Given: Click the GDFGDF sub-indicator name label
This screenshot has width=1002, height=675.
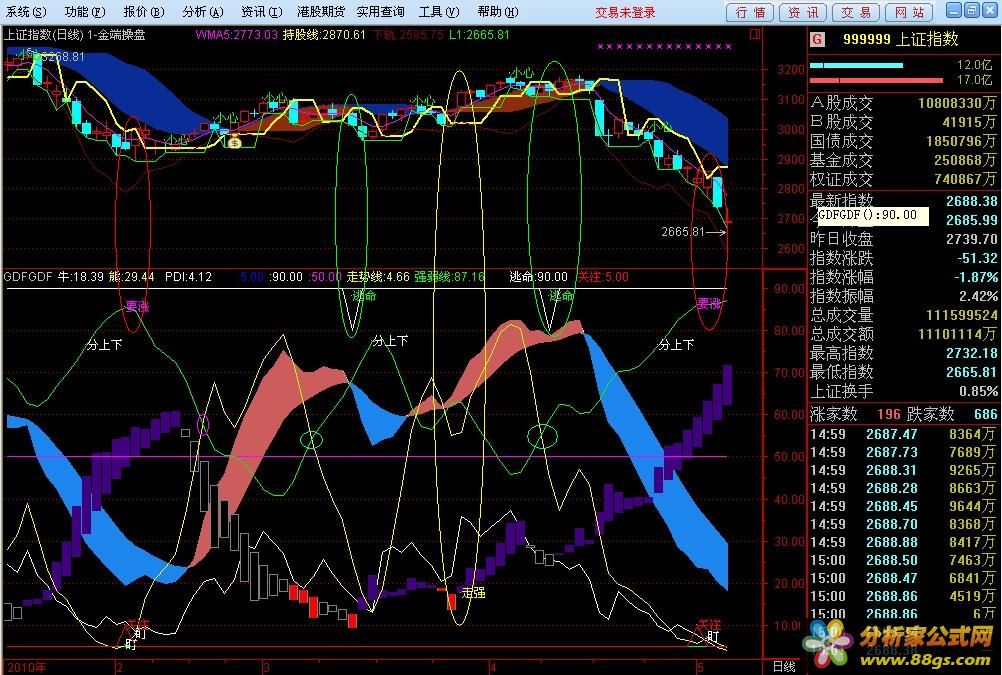Looking at the screenshot, I should [28, 277].
